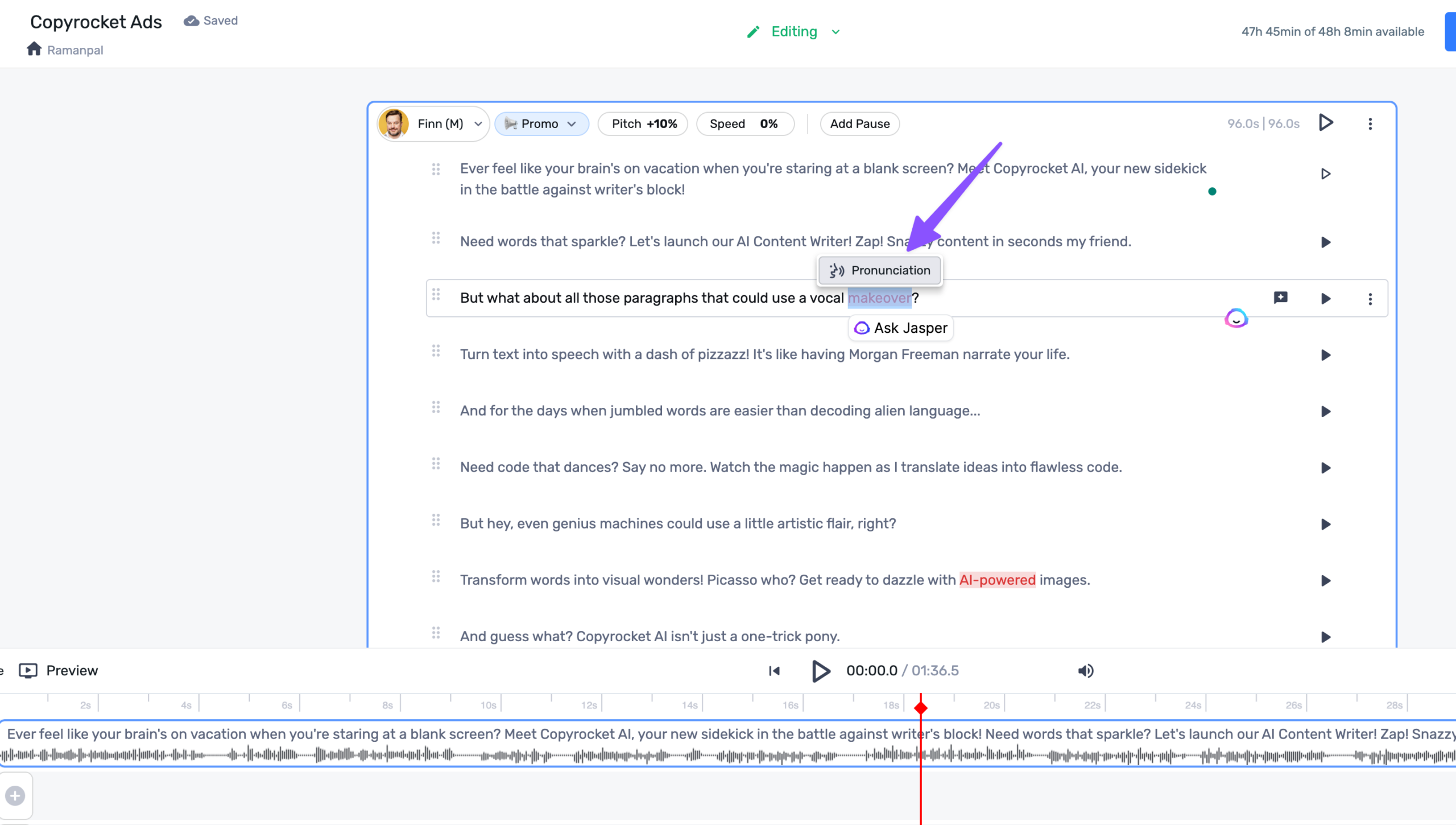
Task: Select Pronunciation from the popup
Action: pos(879,270)
